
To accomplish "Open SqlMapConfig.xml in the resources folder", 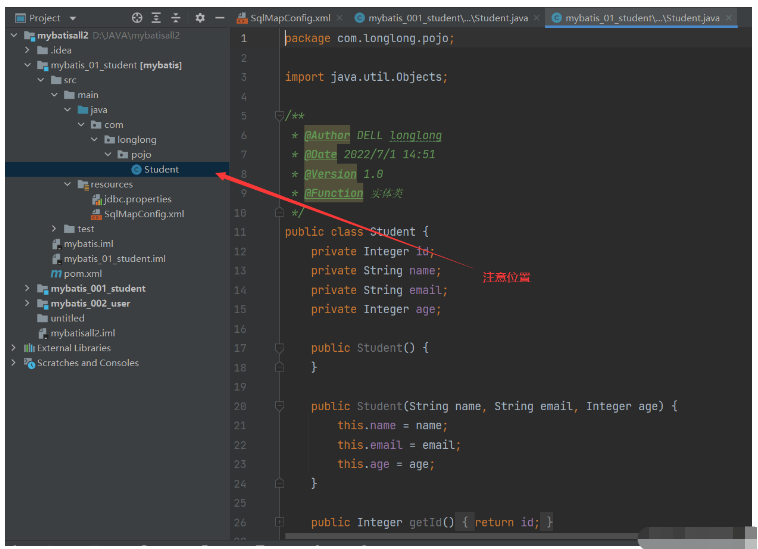I will [143, 214].
